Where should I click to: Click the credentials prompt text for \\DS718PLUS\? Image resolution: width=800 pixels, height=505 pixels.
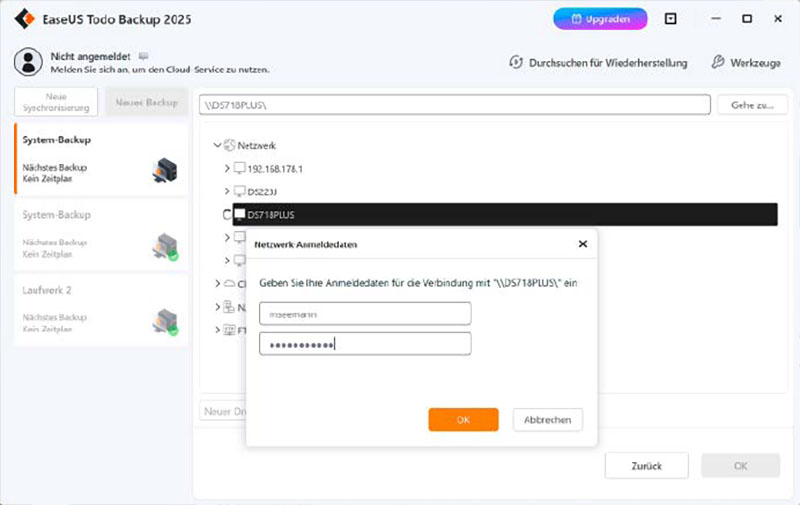[418, 283]
